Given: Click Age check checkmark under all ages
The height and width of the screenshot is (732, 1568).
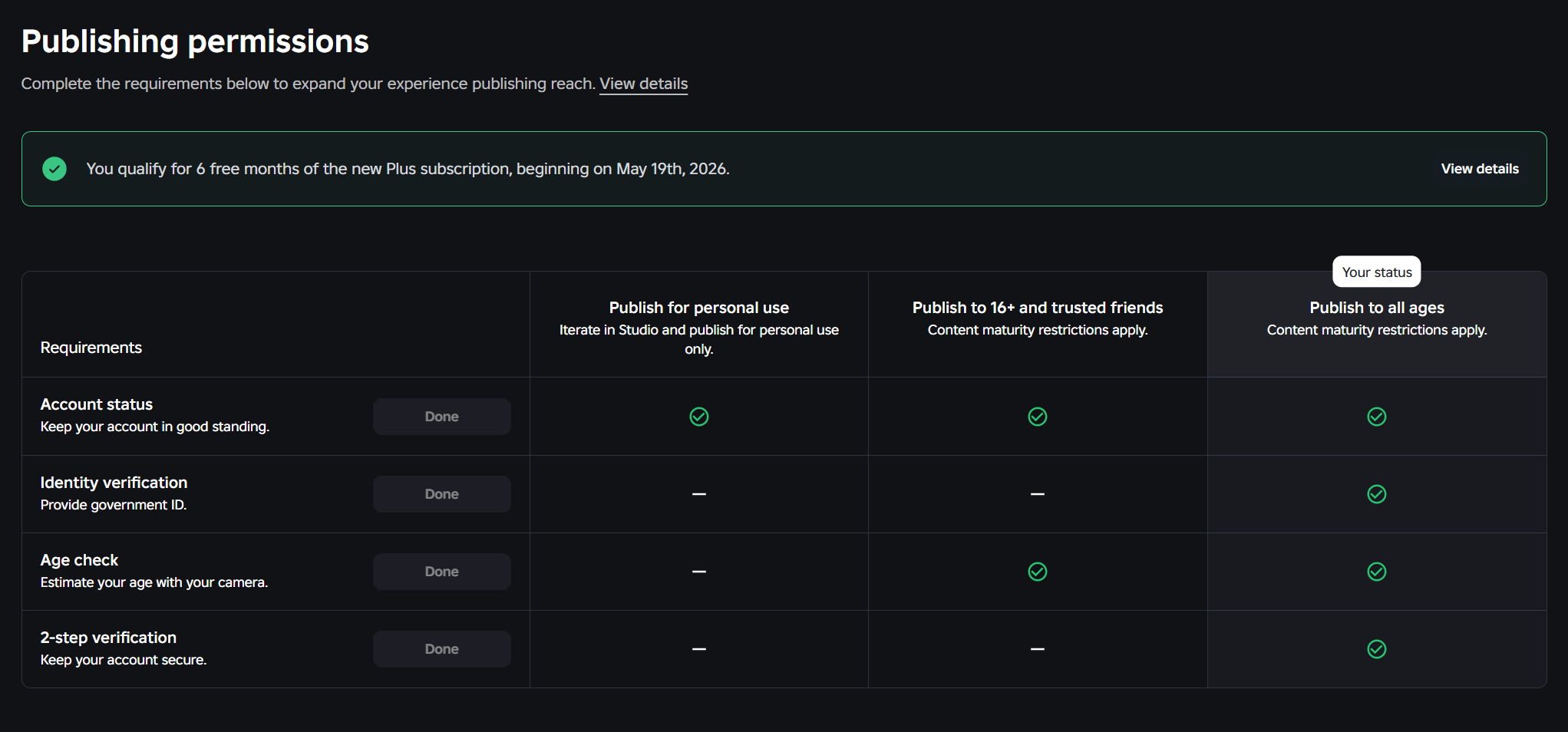Looking at the screenshot, I should tap(1377, 572).
